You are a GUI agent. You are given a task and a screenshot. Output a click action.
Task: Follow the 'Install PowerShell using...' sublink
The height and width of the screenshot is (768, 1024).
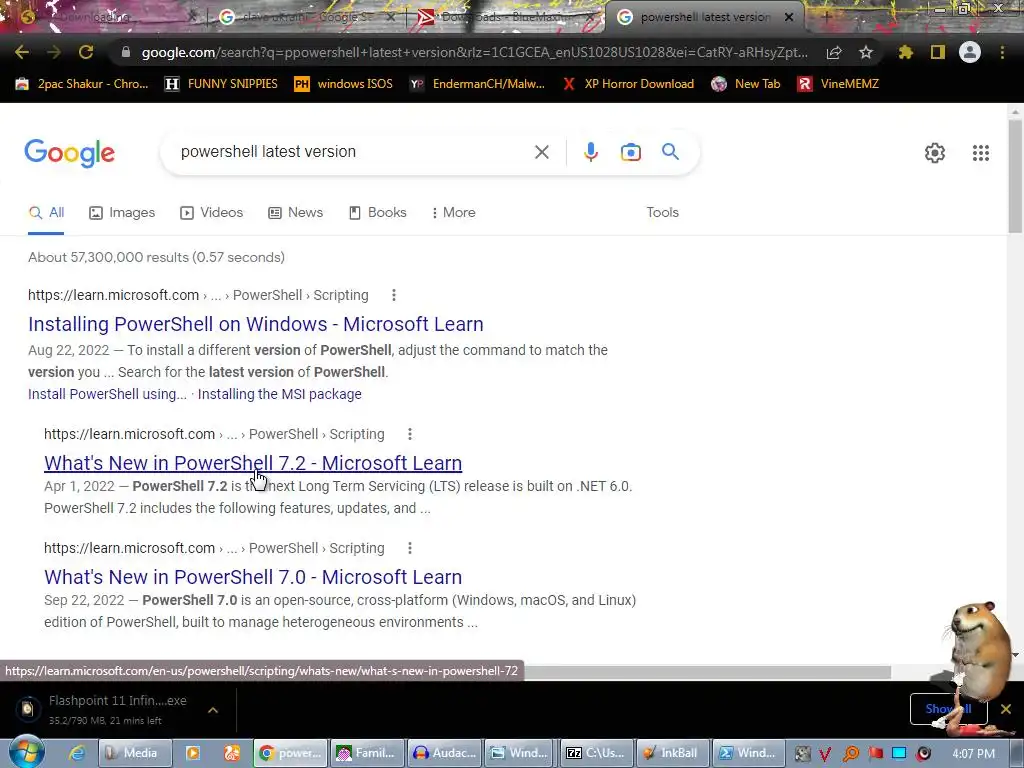(x=107, y=394)
